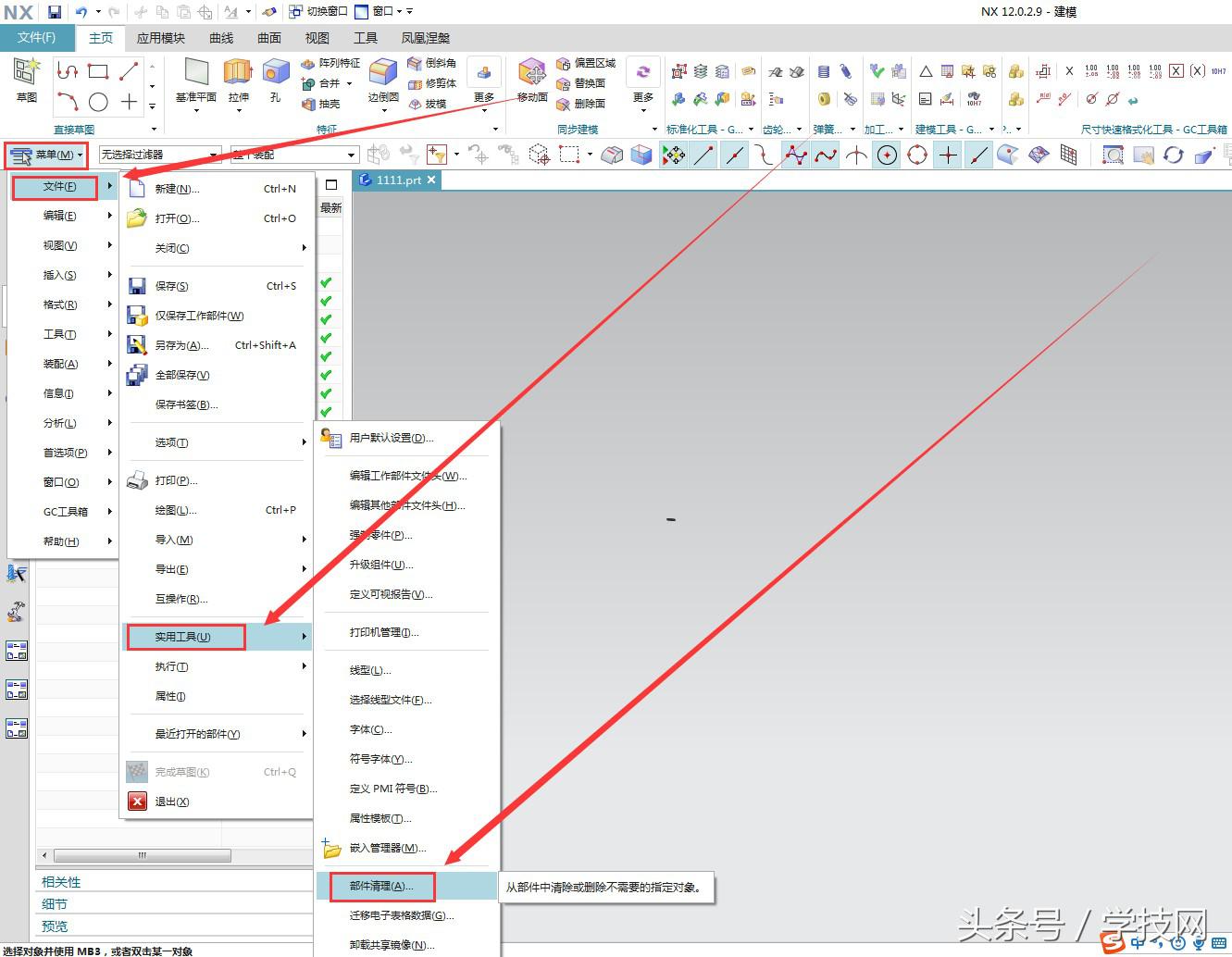Toggle the snap midpoint option
1232x957 pixels.
coord(734,155)
